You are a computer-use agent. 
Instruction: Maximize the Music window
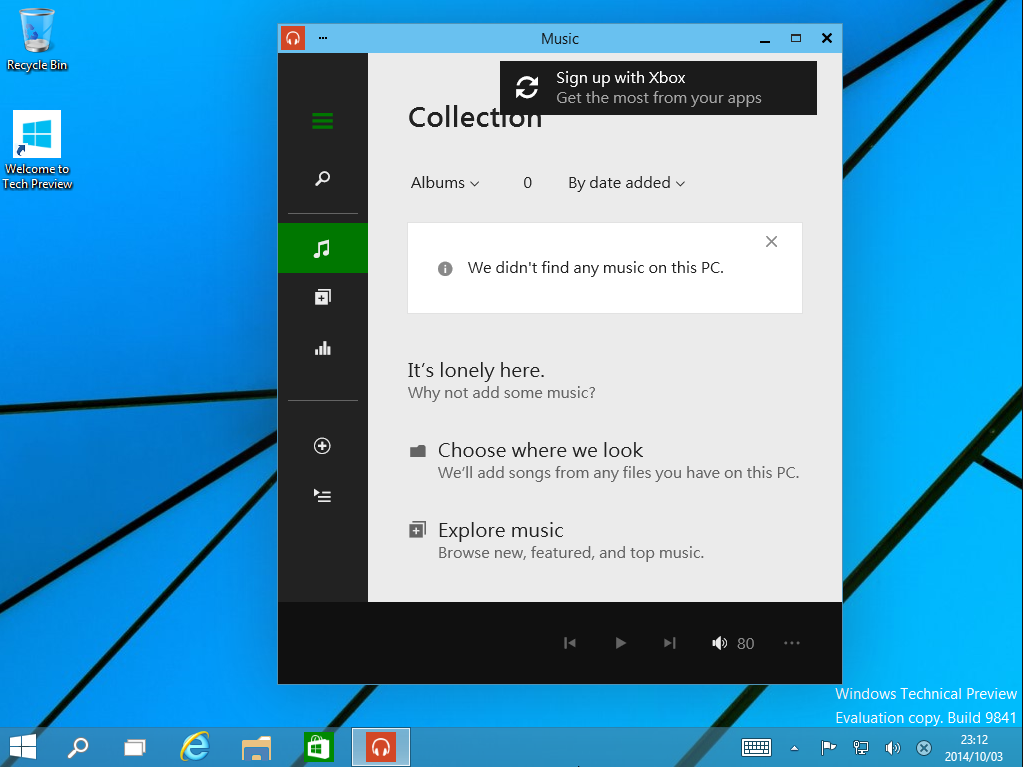795,38
